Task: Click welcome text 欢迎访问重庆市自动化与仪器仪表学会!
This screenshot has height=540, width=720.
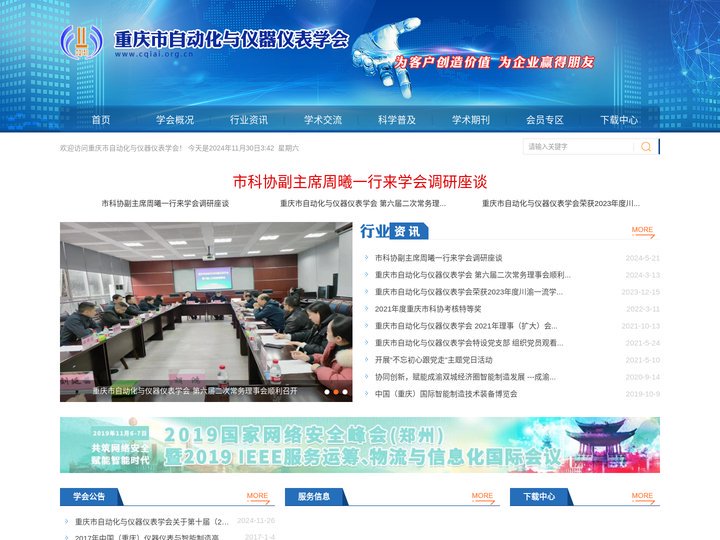Action: tap(121, 148)
